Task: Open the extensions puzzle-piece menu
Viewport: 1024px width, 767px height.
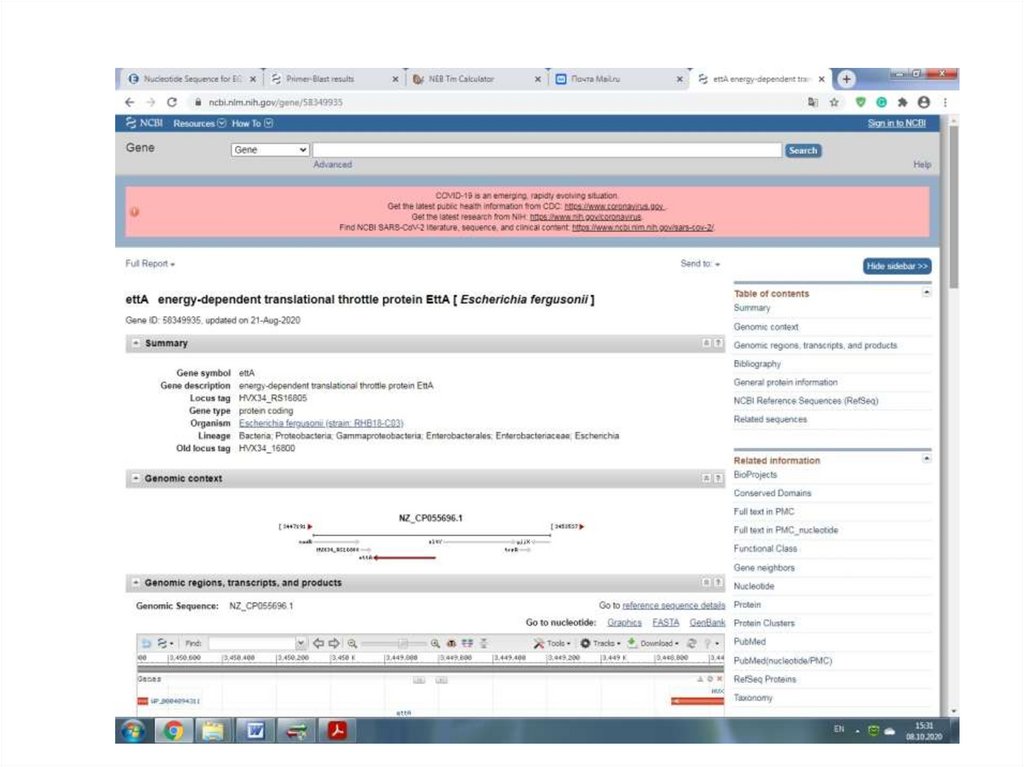Action: pos(903,102)
